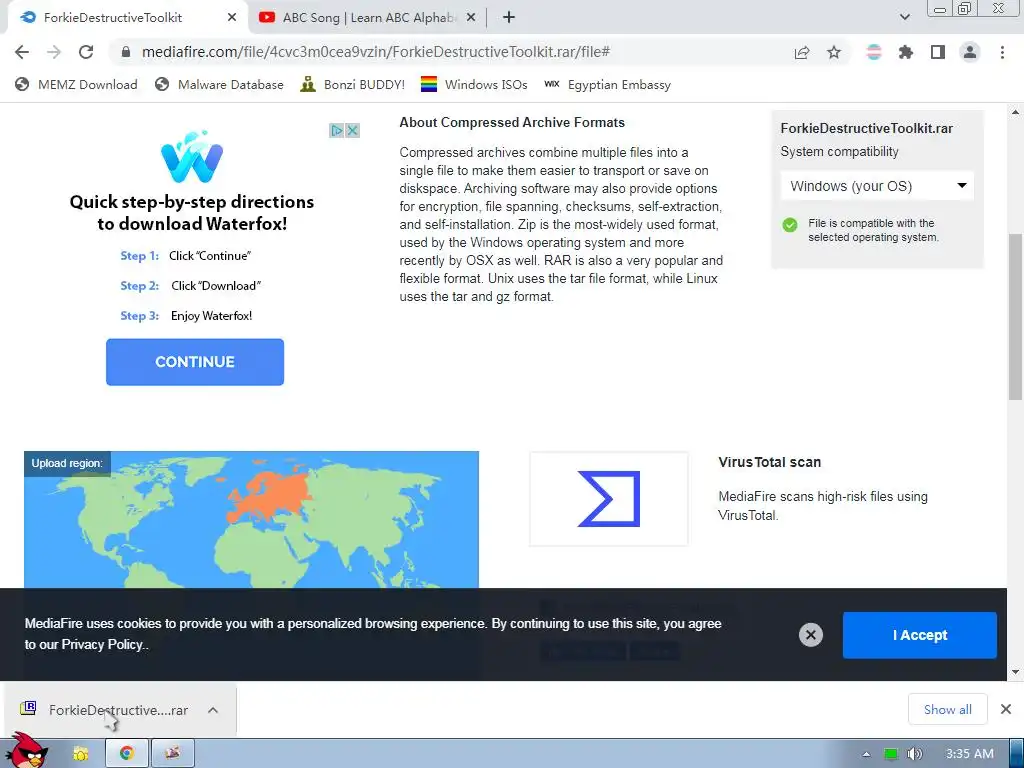This screenshot has width=1024, height=768.
Task: Click the Chrome taskbar icon
Action: pos(127,754)
